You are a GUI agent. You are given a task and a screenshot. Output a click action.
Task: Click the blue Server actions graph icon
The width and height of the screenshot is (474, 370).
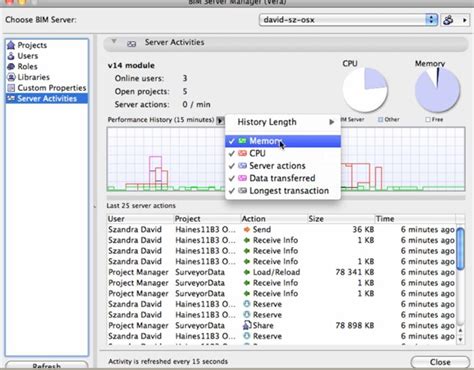coord(242,166)
